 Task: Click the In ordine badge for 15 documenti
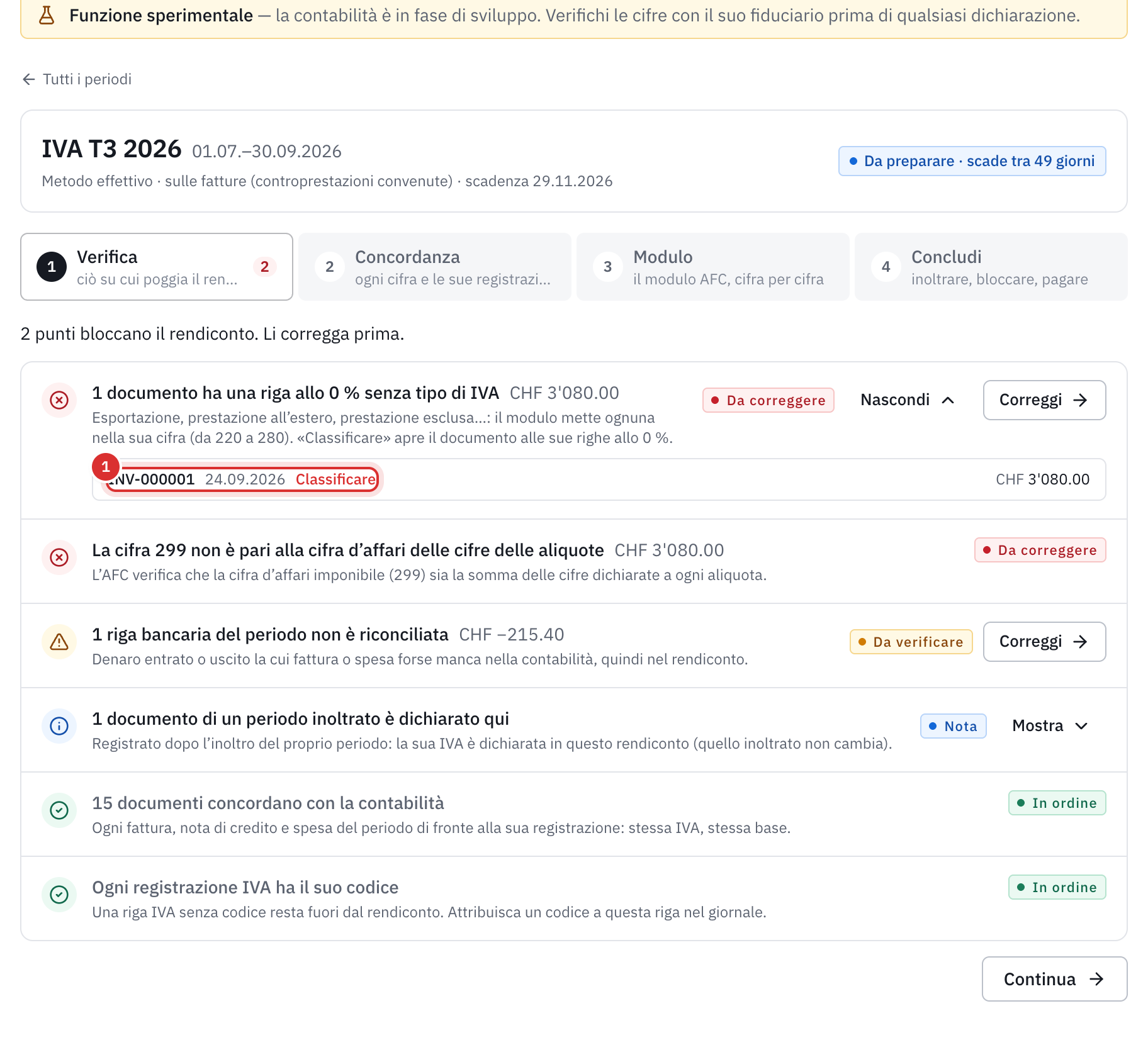(x=1057, y=803)
